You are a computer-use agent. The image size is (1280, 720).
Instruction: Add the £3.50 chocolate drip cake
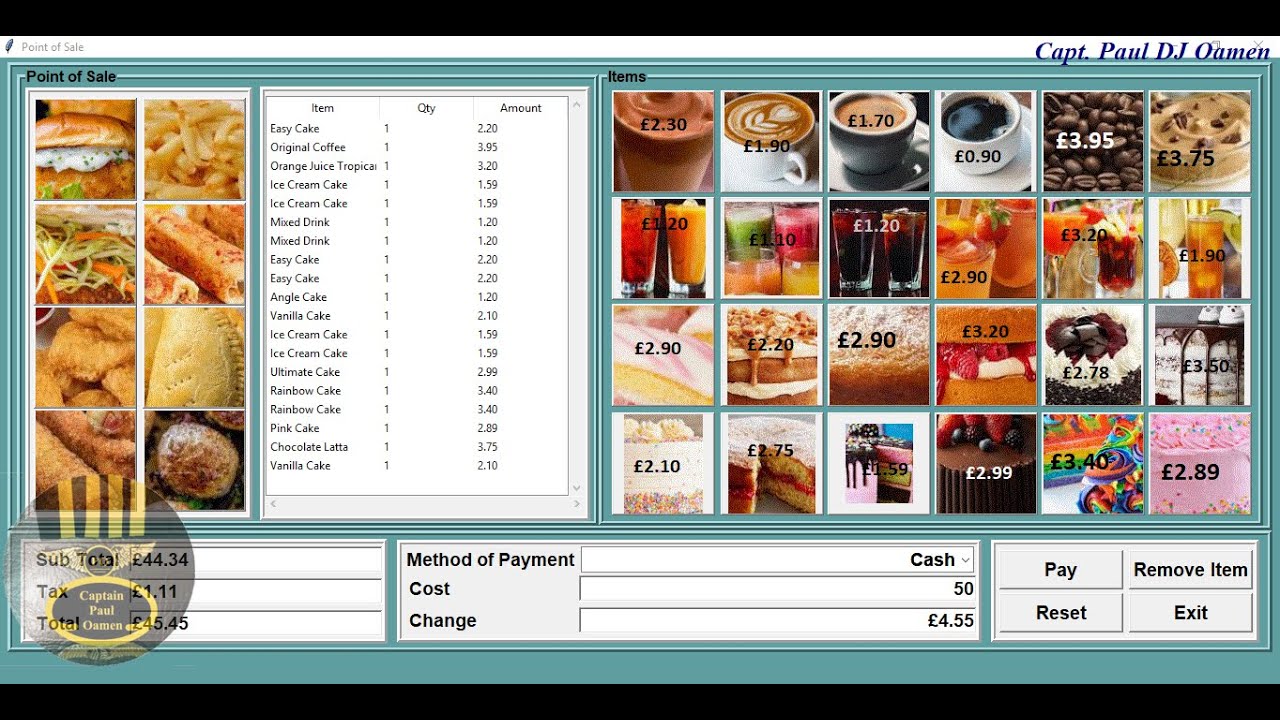click(x=1200, y=355)
